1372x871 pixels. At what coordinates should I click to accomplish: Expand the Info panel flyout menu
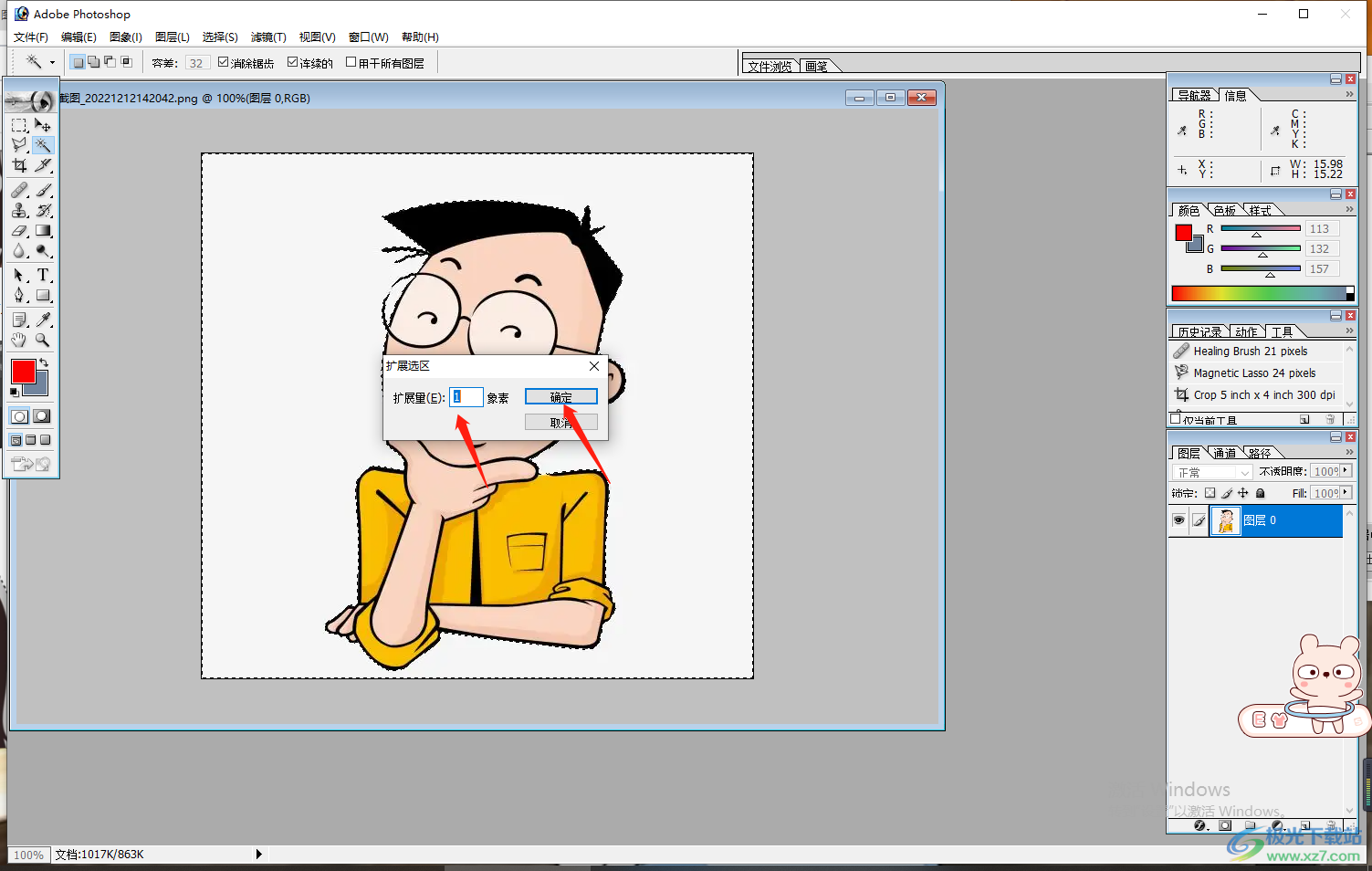(x=1349, y=95)
